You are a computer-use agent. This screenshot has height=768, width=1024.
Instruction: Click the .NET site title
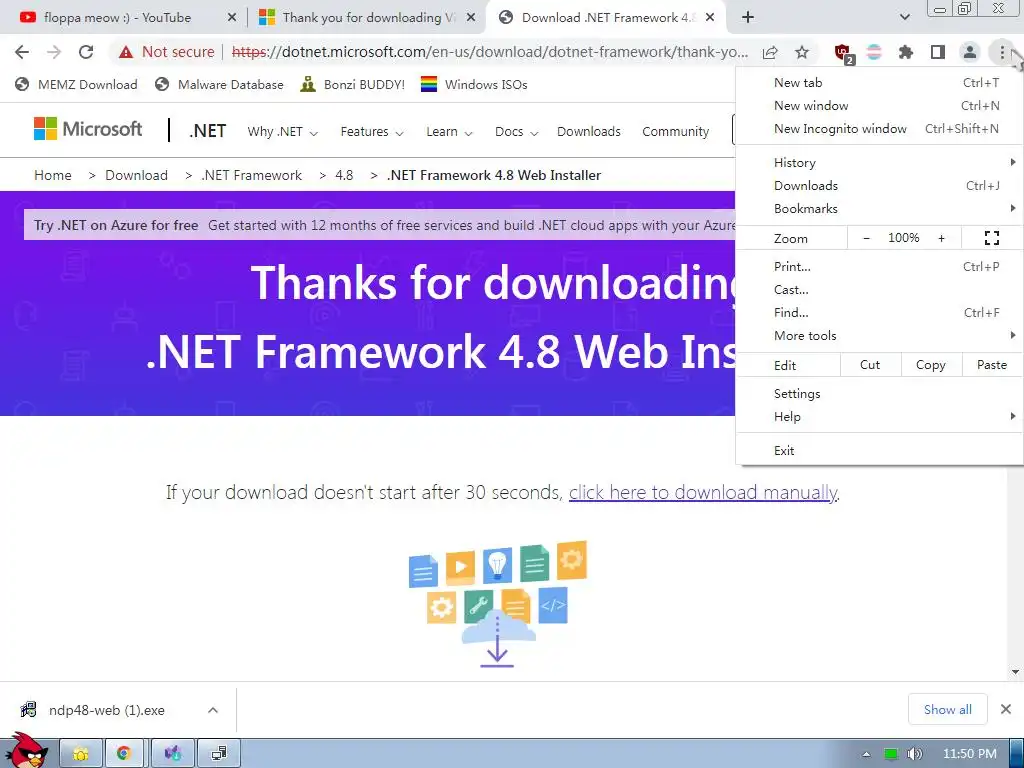207,131
